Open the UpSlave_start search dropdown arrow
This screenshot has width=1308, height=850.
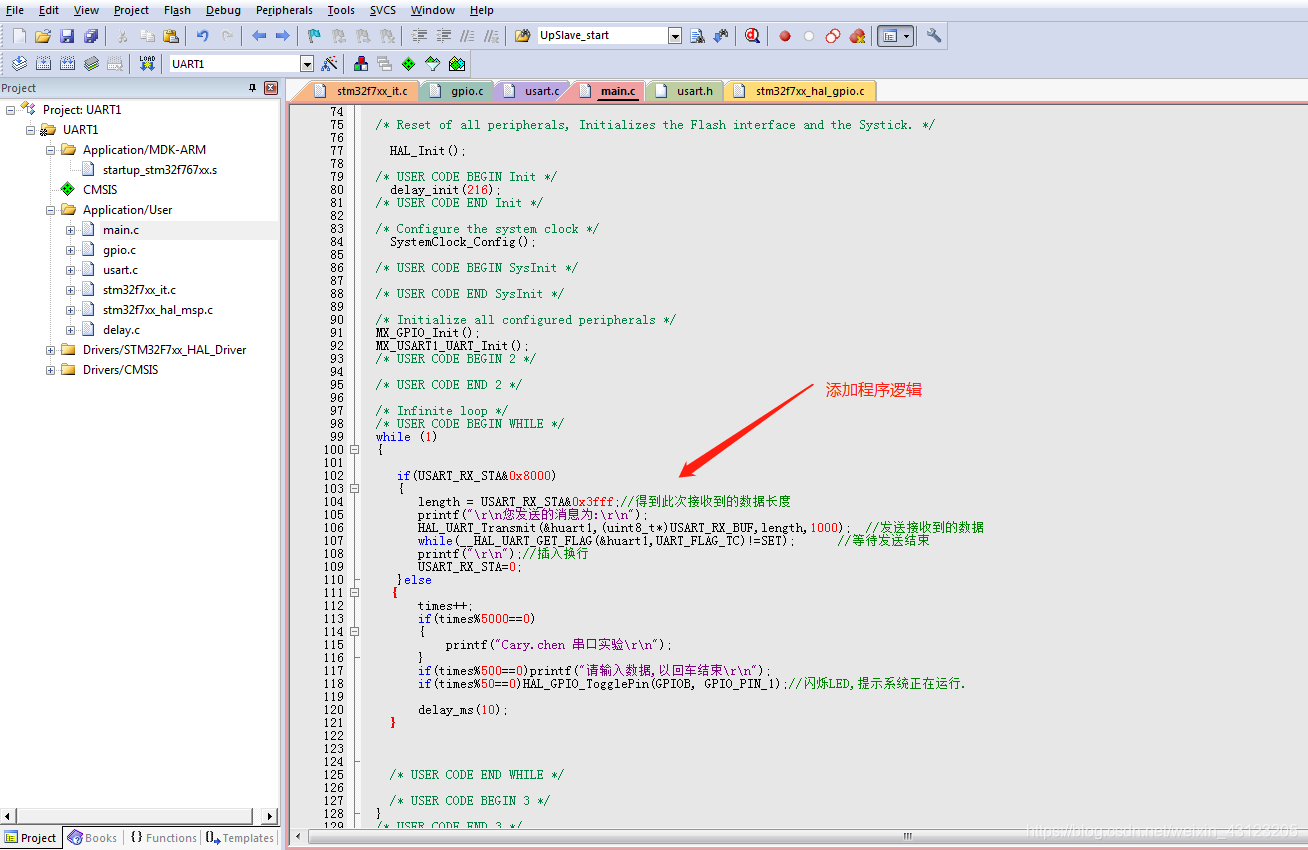point(675,36)
